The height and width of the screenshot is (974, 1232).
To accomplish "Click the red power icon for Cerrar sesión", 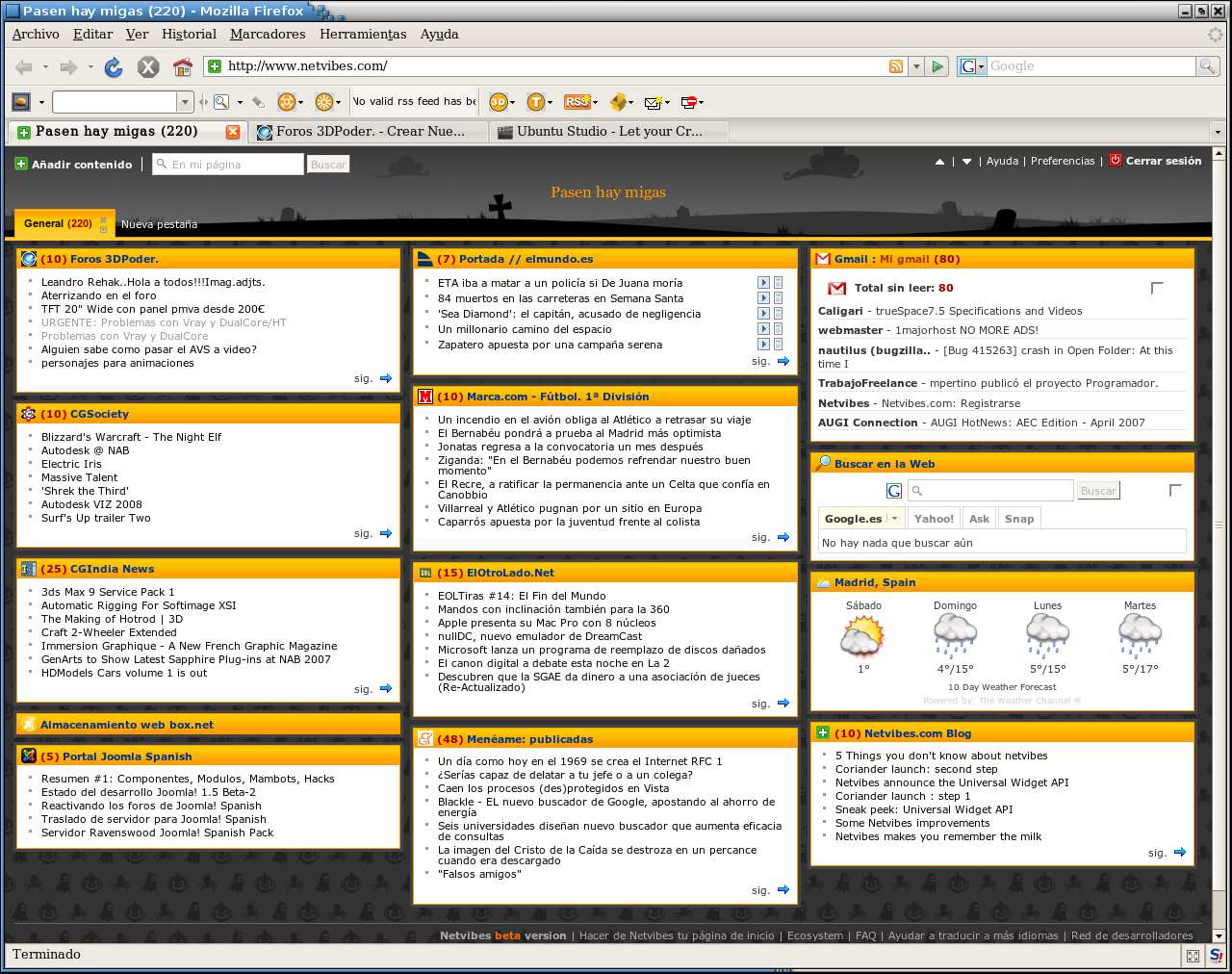I will click(x=1116, y=160).
